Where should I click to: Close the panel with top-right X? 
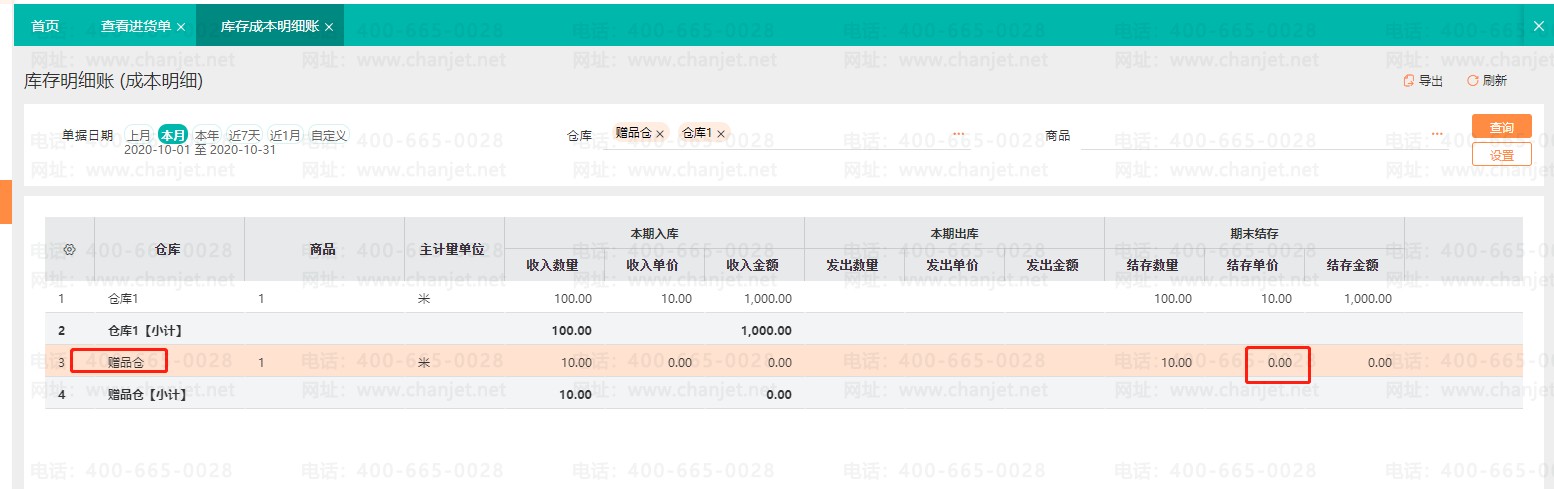[1539, 26]
